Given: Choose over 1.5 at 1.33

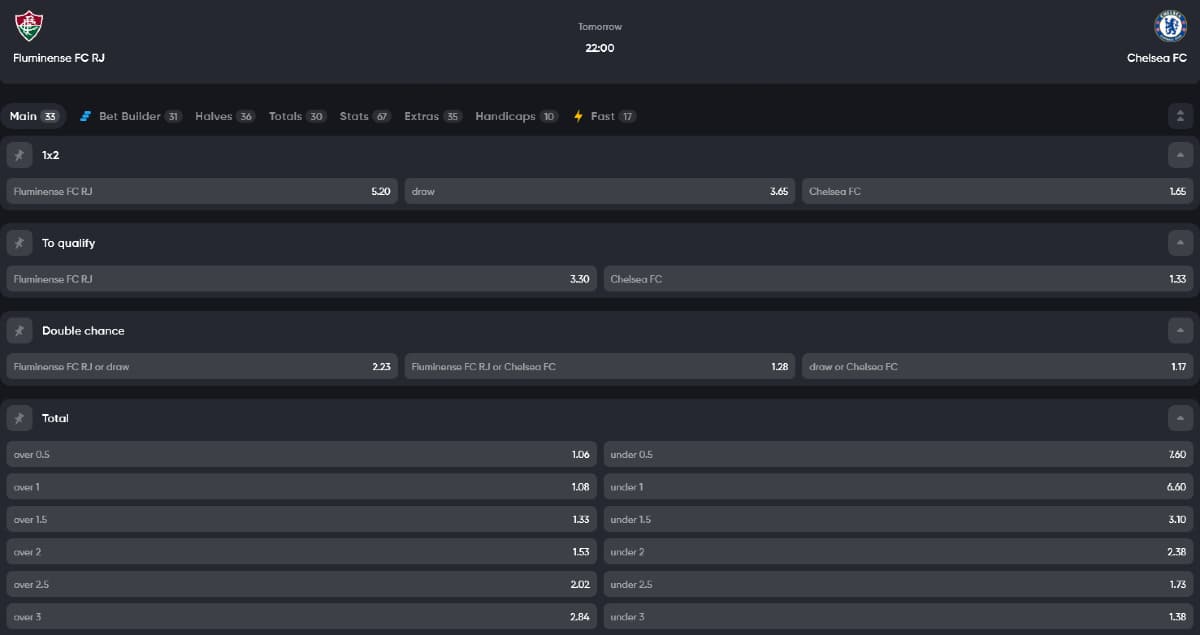Looking at the screenshot, I should point(302,519).
